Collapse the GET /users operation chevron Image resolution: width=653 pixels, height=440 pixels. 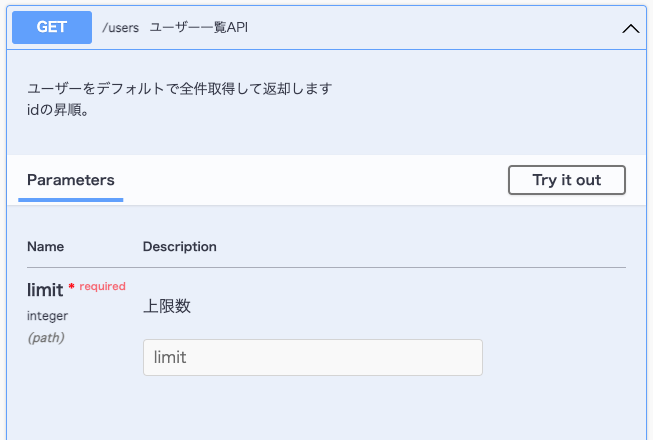(631, 29)
